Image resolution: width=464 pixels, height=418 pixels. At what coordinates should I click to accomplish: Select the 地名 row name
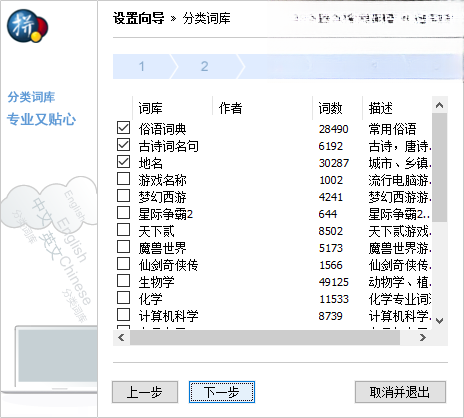(151, 163)
